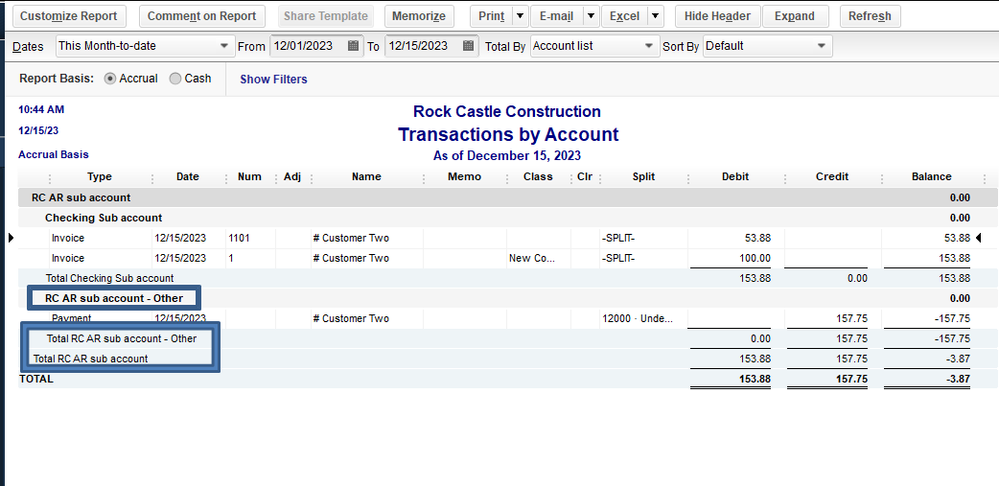Click the Expand button

point(794,16)
